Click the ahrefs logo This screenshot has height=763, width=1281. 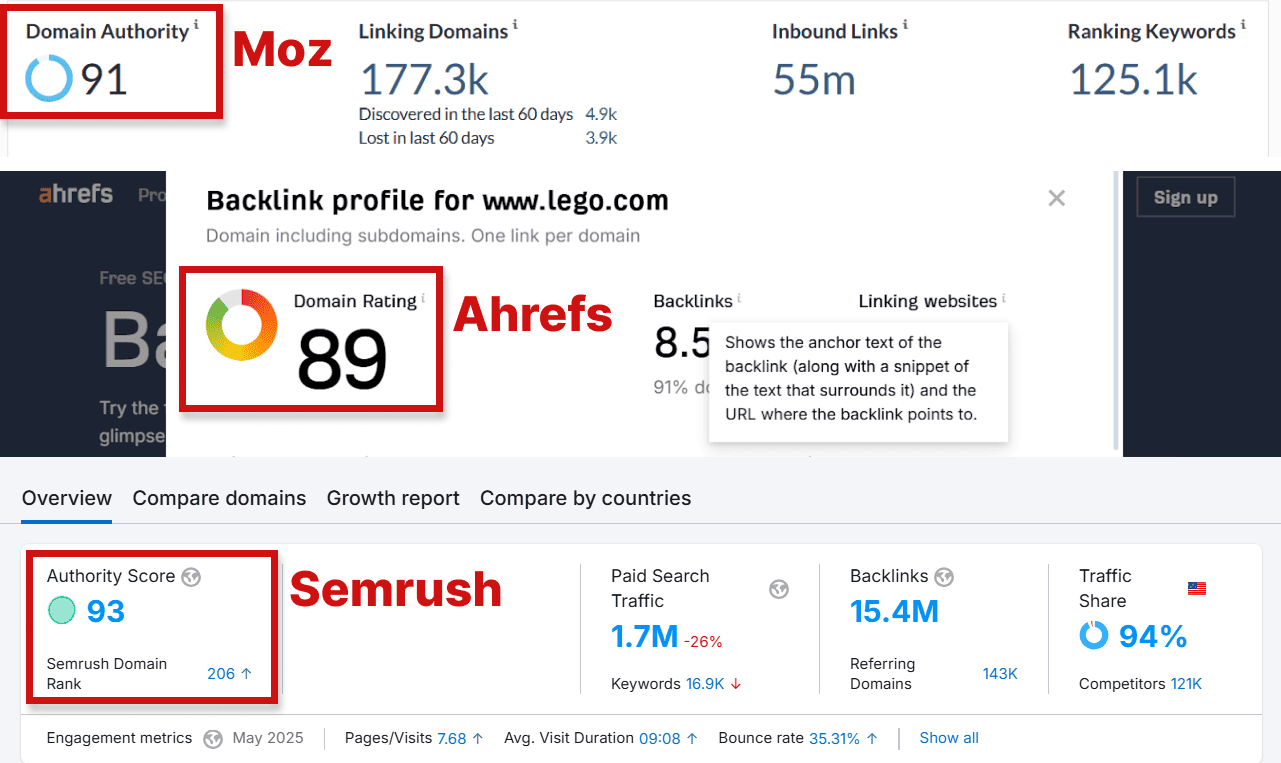click(75, 195)
